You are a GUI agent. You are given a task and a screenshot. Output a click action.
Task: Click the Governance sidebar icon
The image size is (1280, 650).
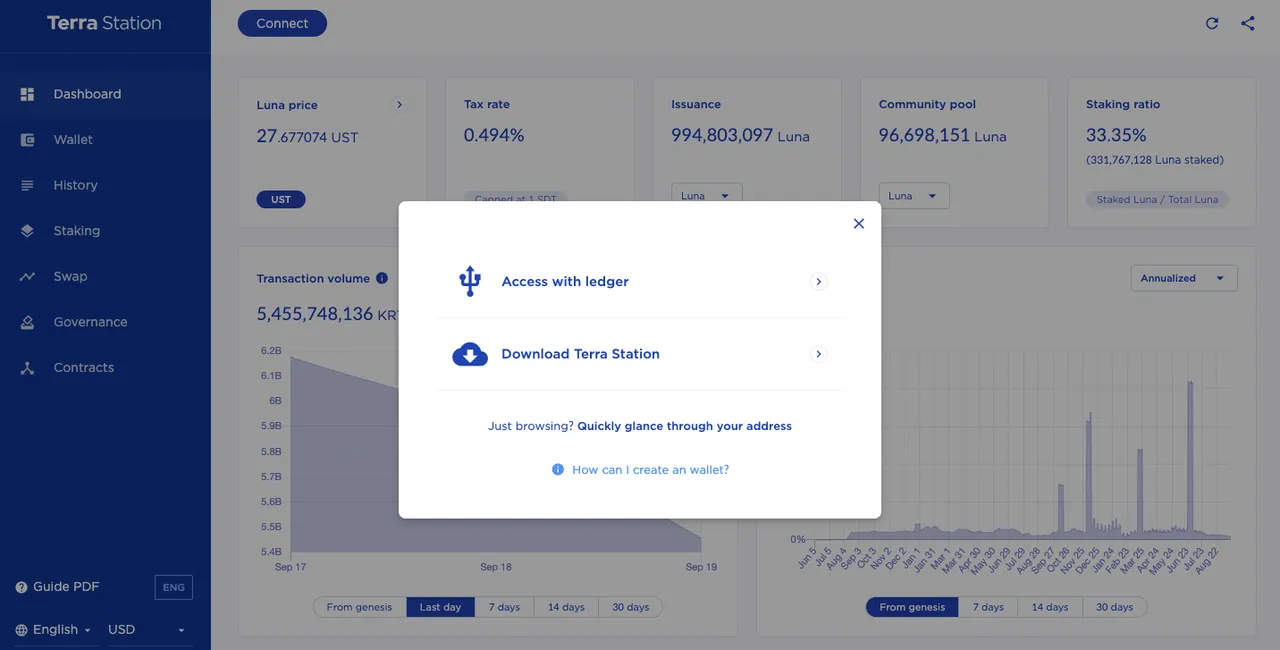point(28,322)
